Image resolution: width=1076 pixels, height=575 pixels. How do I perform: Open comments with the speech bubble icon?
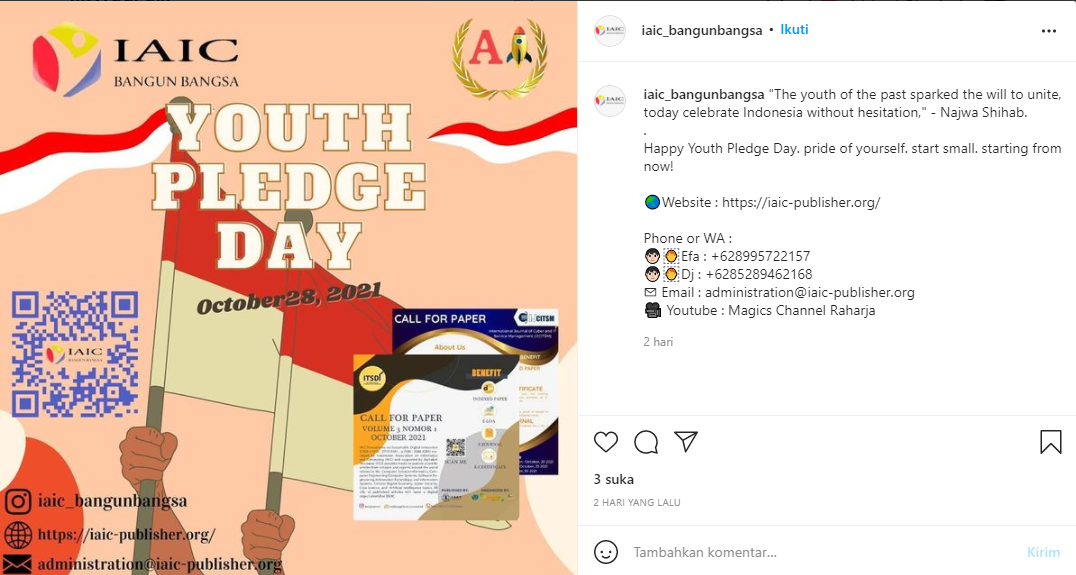(646, 442)
